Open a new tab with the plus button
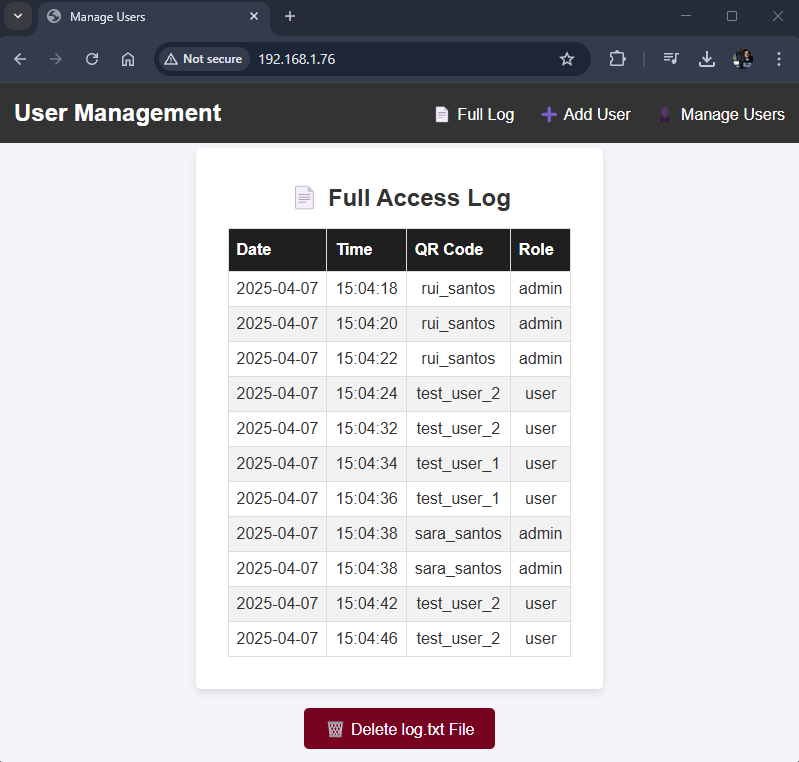Viewport: 799px width, 762px height. tap(290, 16)
